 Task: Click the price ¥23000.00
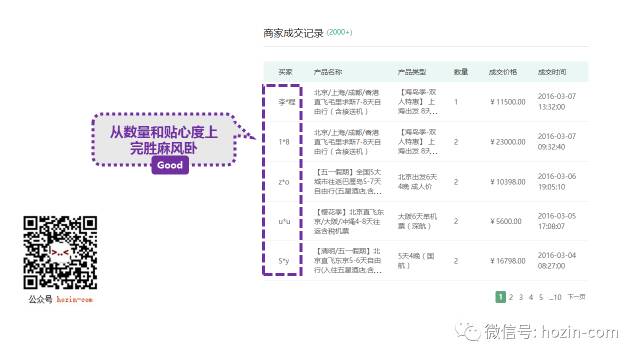[508, 142]
